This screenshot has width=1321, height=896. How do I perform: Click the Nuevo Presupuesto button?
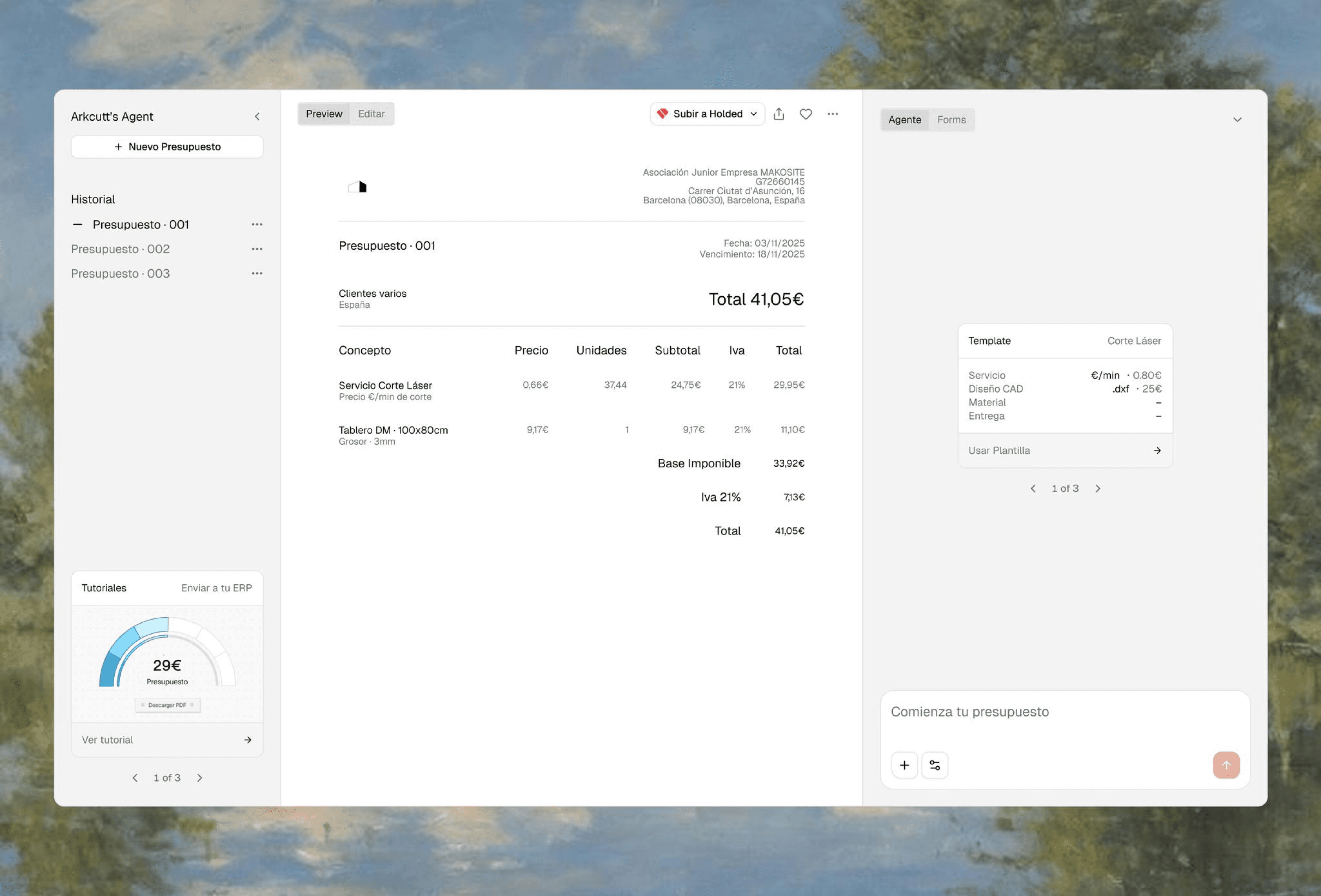(167, 147)
